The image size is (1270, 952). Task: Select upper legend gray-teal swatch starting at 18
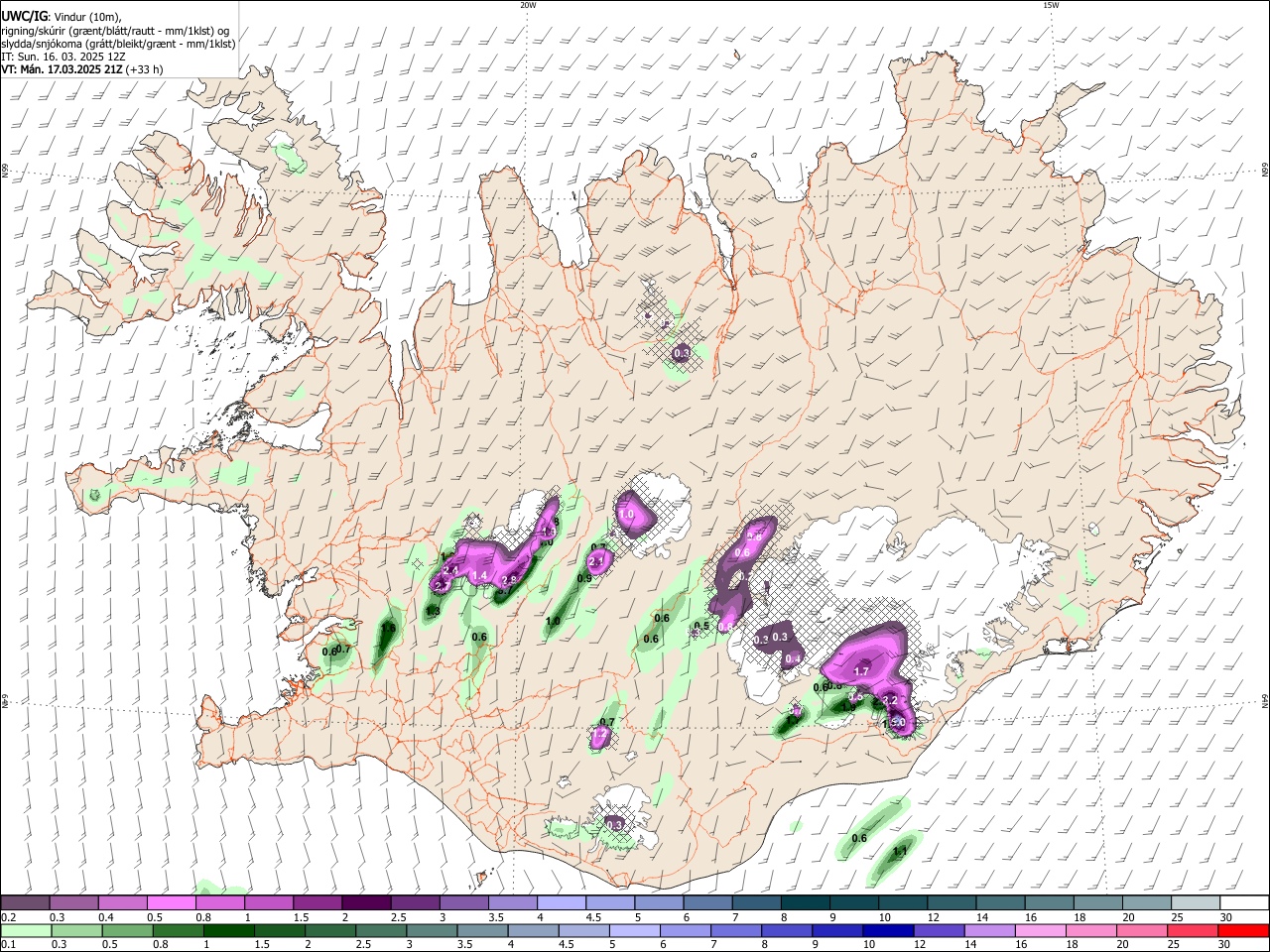[1096, 902]
